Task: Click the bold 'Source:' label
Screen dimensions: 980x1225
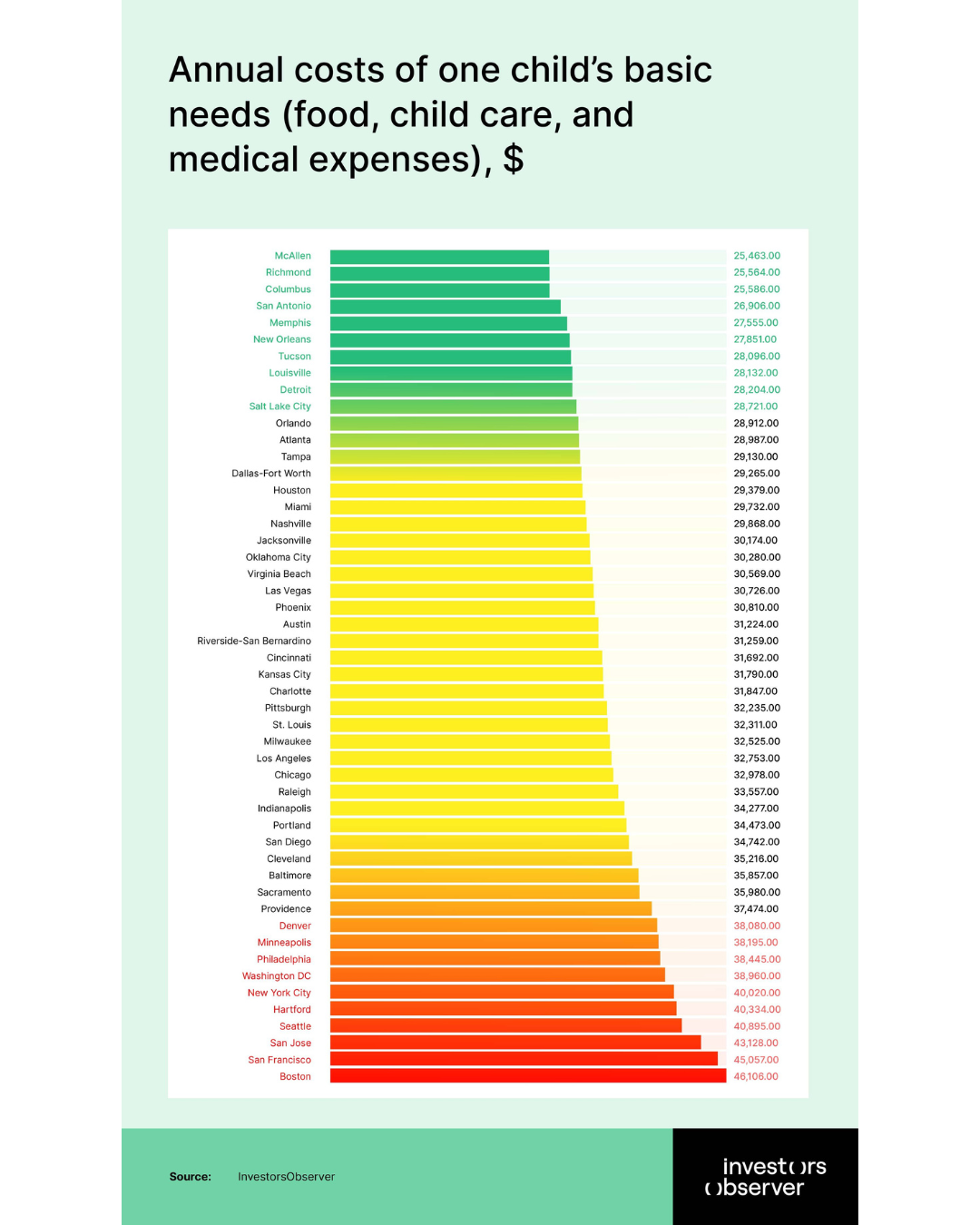Action: click(x=190, y=1177)
